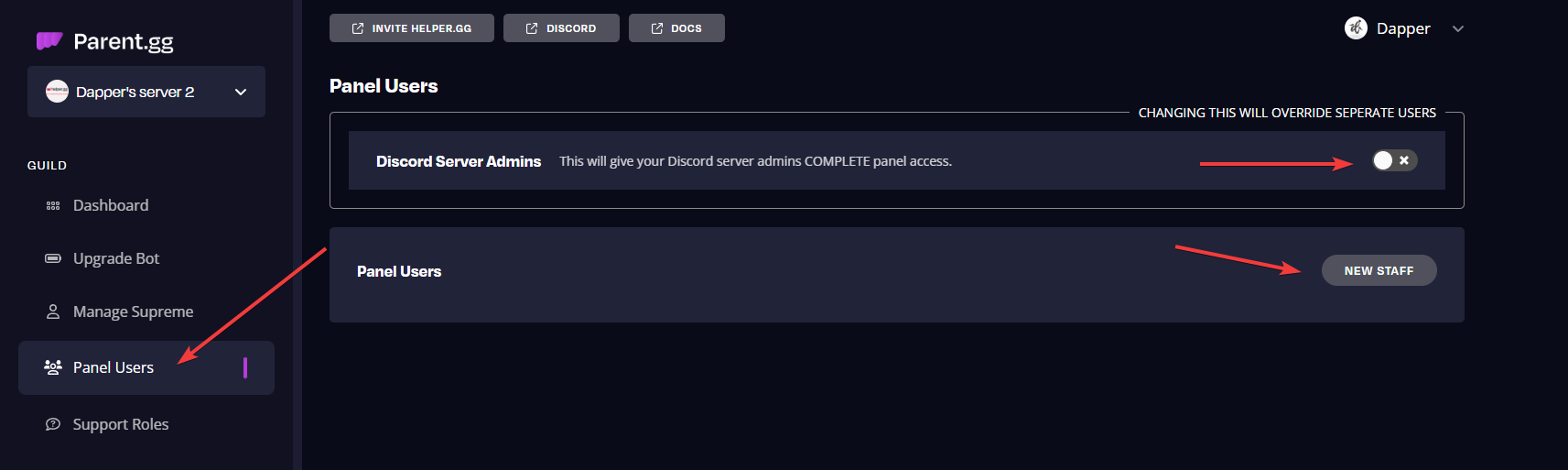Screen dimensions: 1568x470
Task: Select Panel Users in sidebar
Action: (146, 367)
